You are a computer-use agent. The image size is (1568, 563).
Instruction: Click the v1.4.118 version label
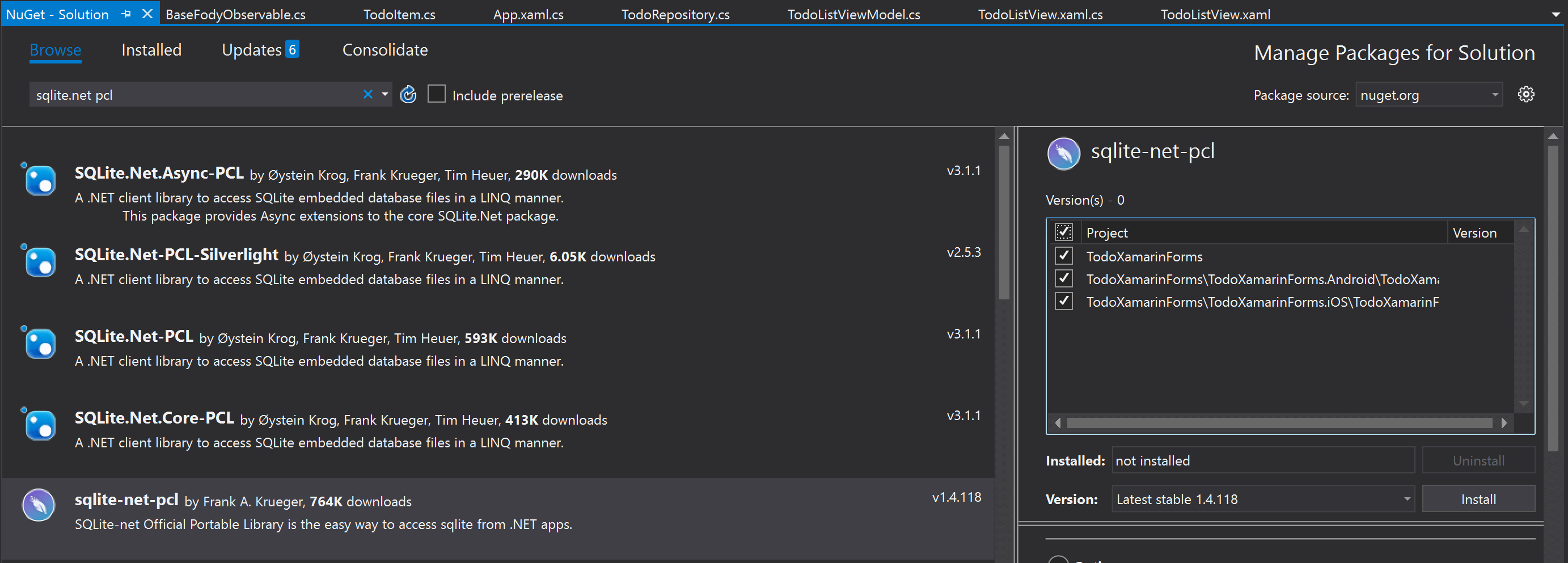pos(956,497)
